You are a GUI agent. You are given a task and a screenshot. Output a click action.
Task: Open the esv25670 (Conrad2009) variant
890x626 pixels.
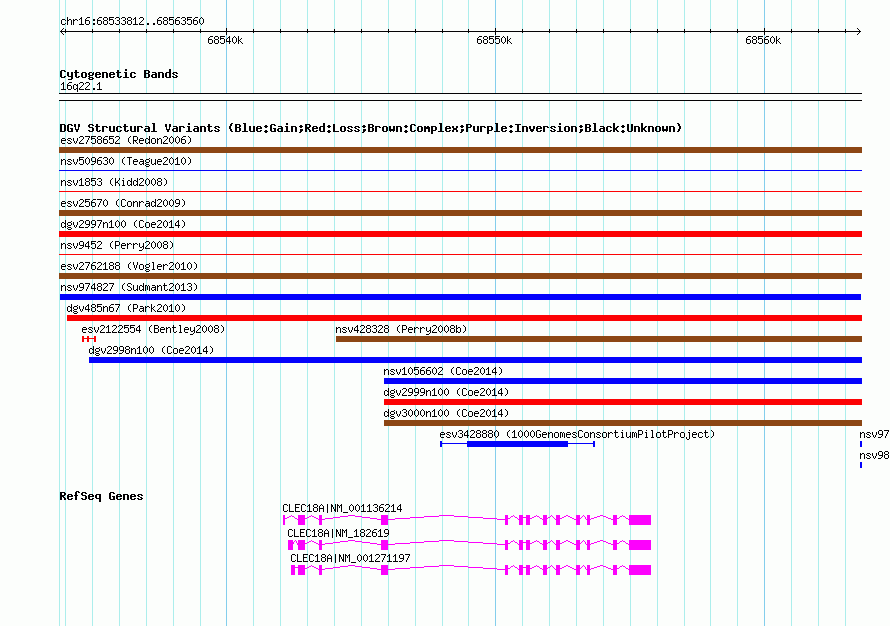tap(123, 203)
